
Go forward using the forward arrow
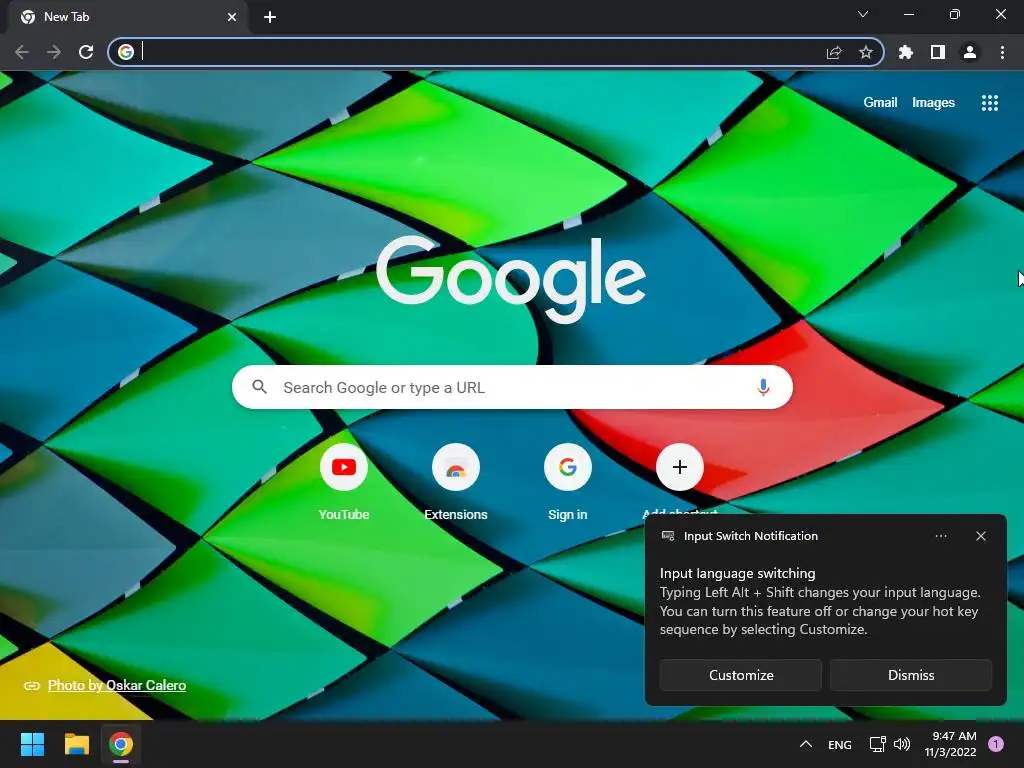pyautogui.click(x=54, y=52)
